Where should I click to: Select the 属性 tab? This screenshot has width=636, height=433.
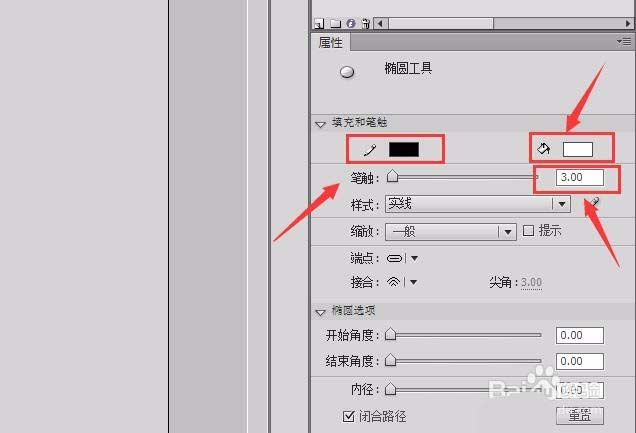pyautogui.click(x=331, y=42)
